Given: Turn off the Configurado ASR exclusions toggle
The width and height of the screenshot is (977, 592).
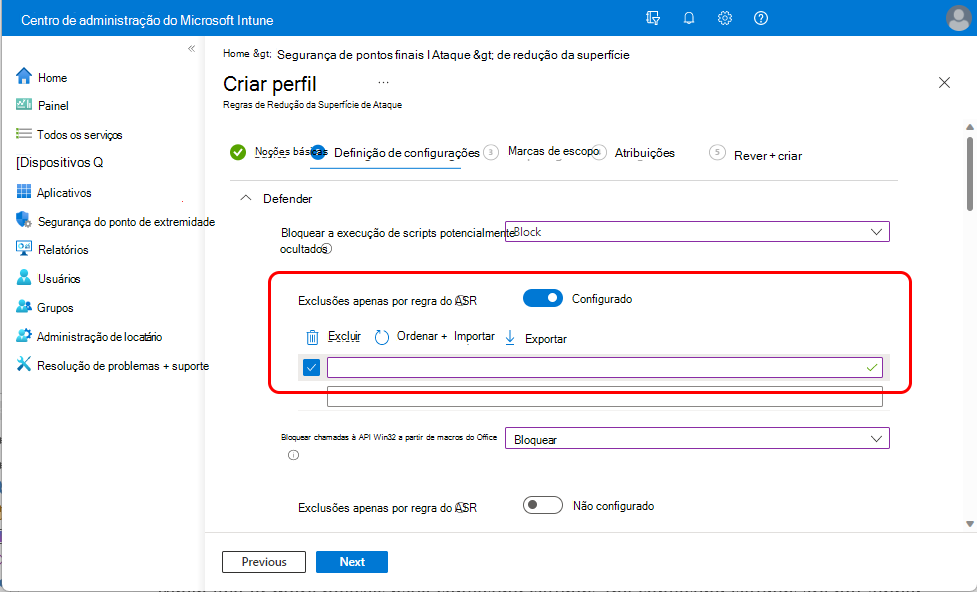Looking at the screenshot, I should (x=543, y=298).
